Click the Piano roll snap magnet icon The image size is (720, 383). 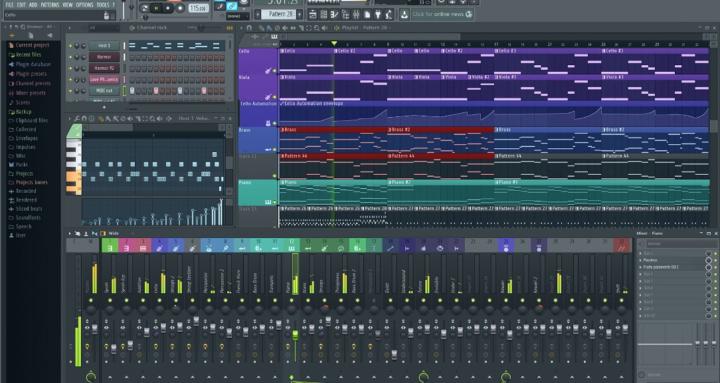click(84, 118)
